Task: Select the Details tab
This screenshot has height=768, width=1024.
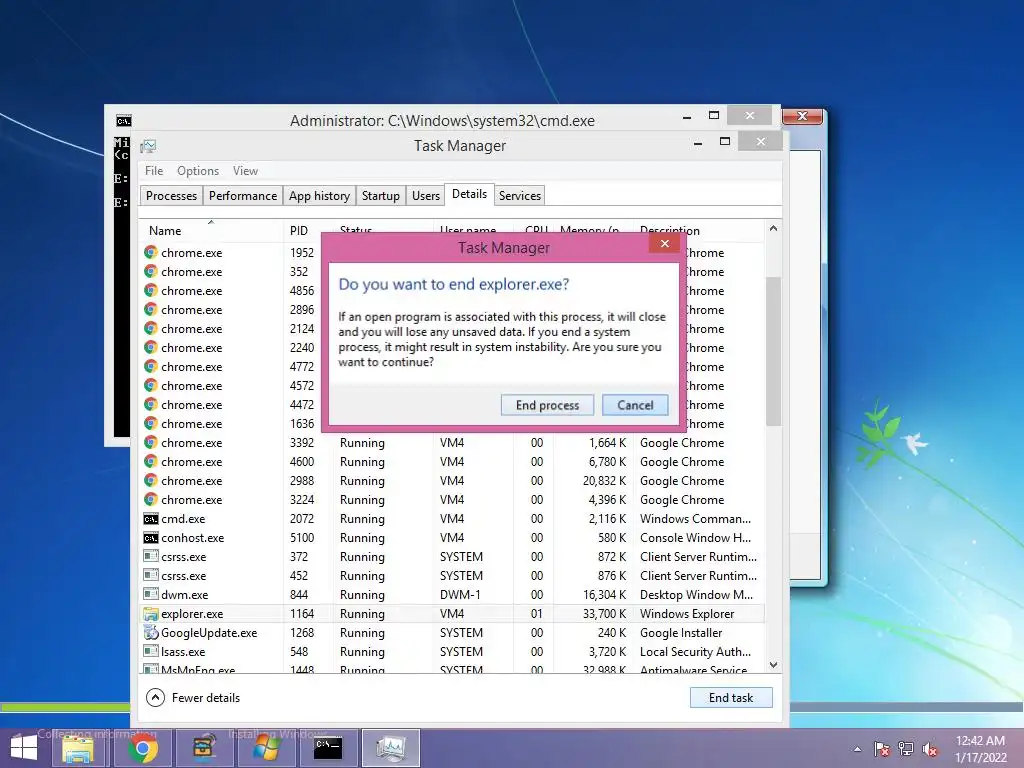Action: [470, 194]
